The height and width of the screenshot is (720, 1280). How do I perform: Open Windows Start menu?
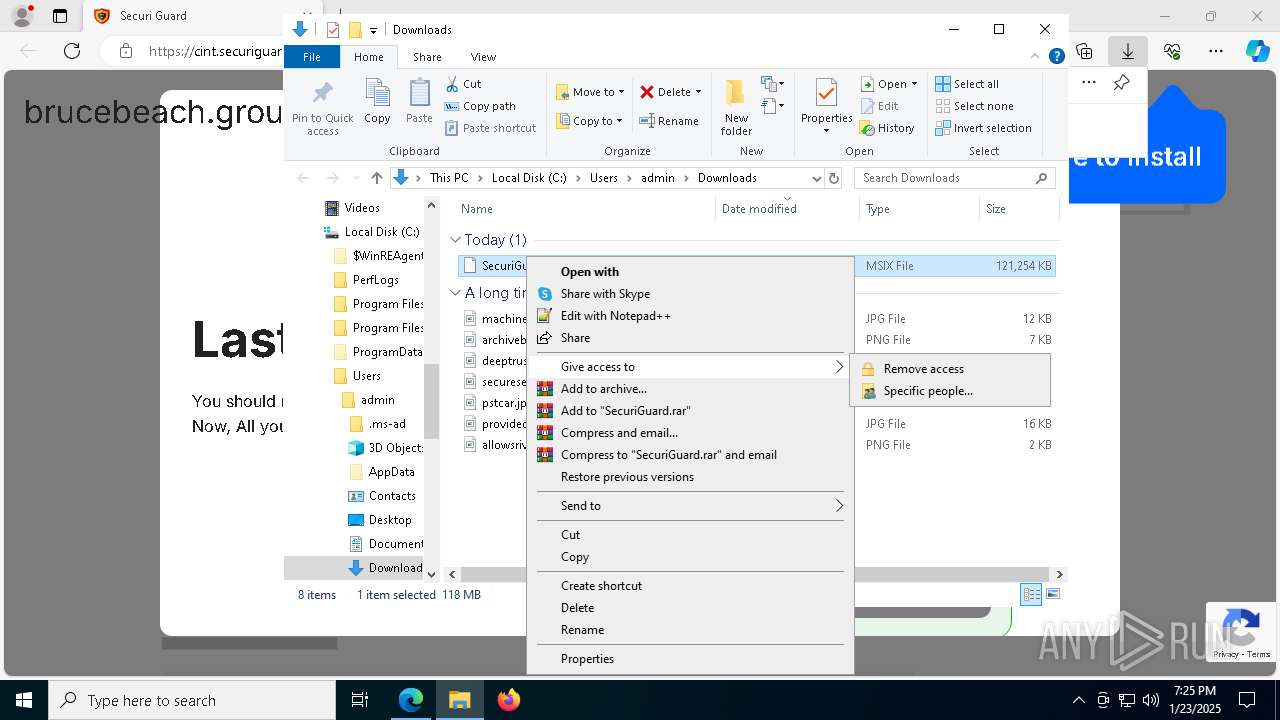pyautogui.click(x=24, y=700)
